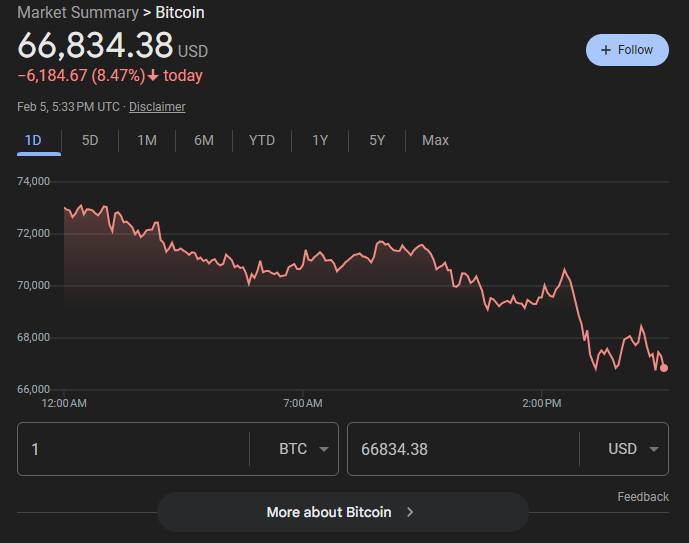Click the Follow button
This screenshot has width=689, height=543.
click(627, 50)
